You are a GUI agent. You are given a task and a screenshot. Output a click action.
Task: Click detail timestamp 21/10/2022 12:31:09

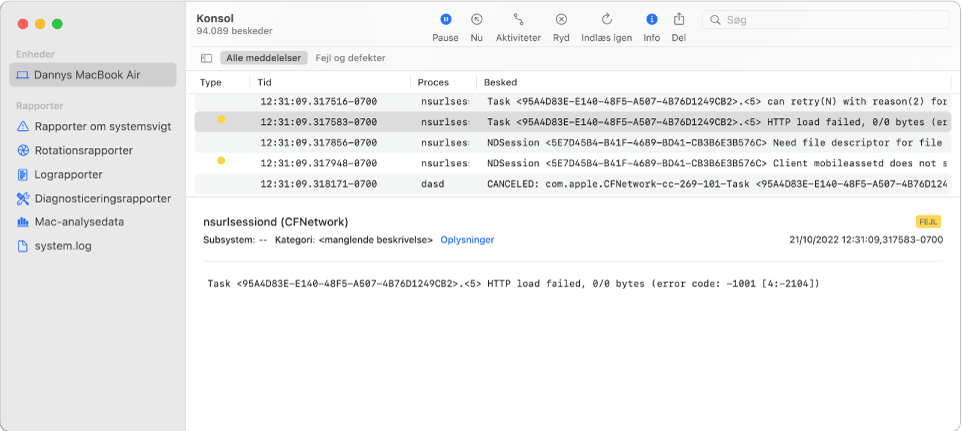pyautogui.click(x=866, y=240)
